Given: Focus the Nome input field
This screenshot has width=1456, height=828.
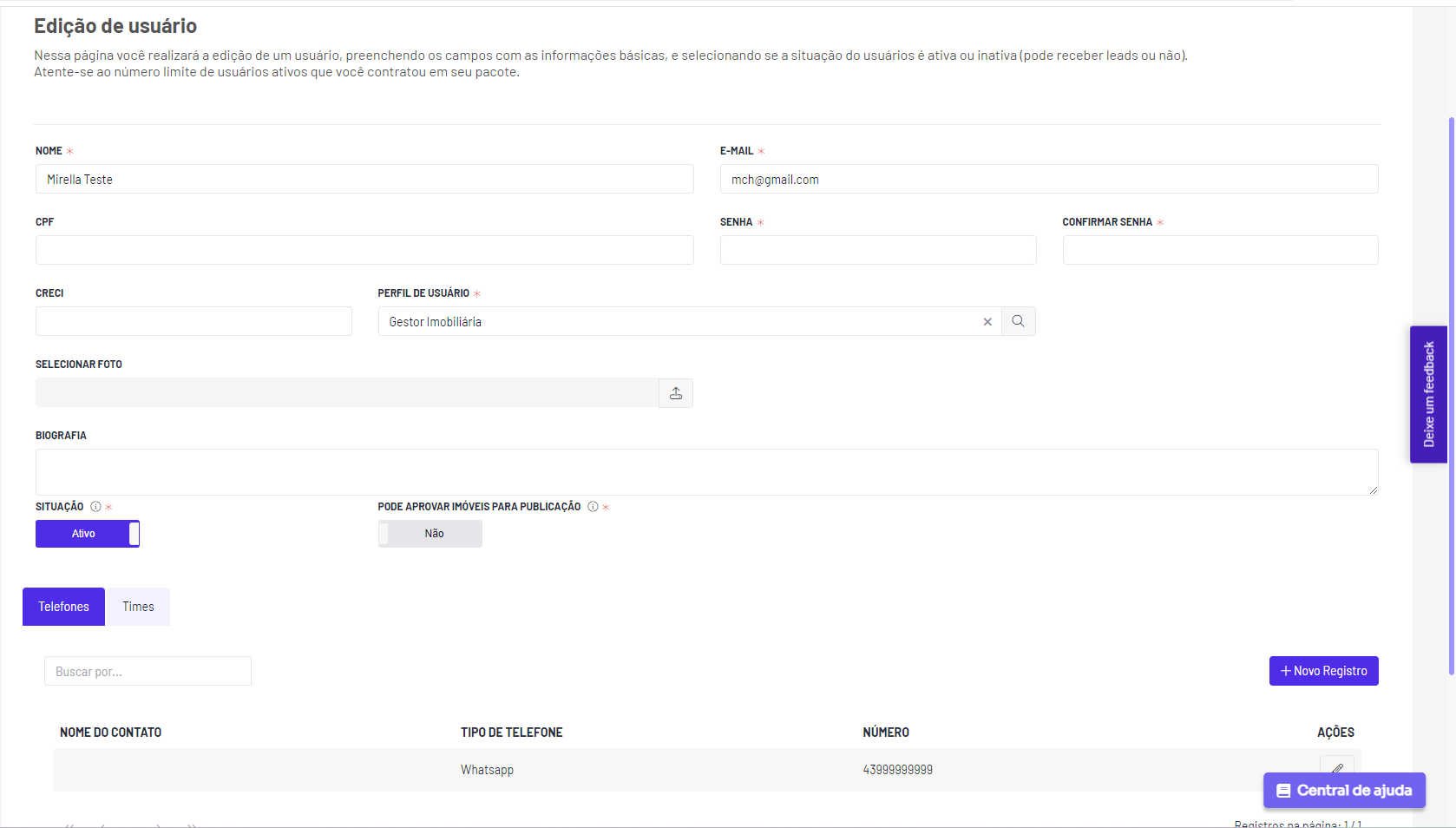Looking at the screenshot, I should [364, 179].
